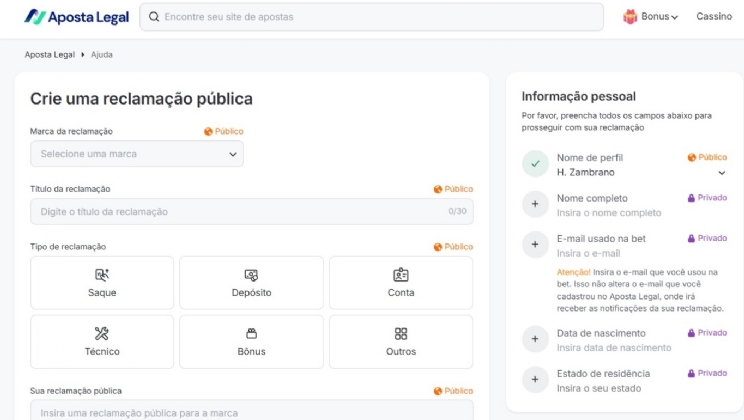744x420 pixels.
Task: Go to Aposta Legal breadcrumb link
Action: click(49, 55)
